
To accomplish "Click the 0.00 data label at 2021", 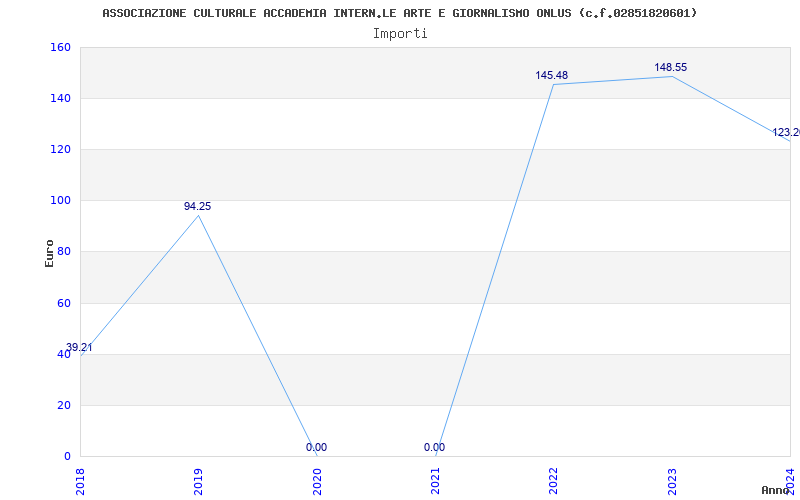I will click(x=434, y=447).
